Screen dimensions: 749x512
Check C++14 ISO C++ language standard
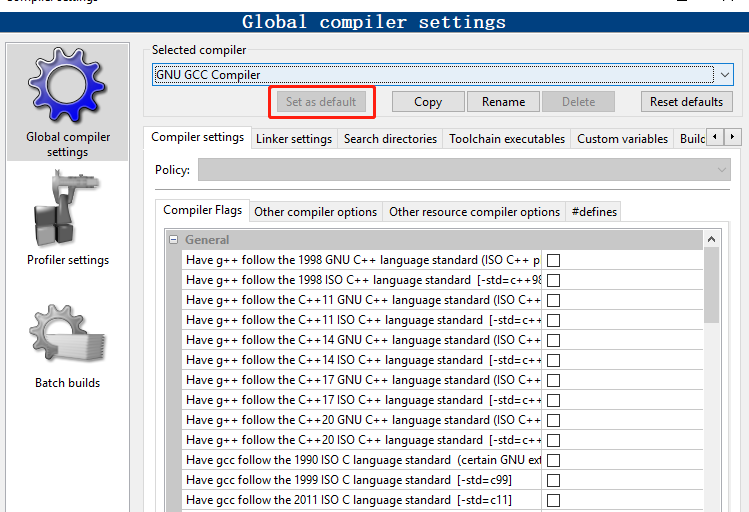point(553,361)
